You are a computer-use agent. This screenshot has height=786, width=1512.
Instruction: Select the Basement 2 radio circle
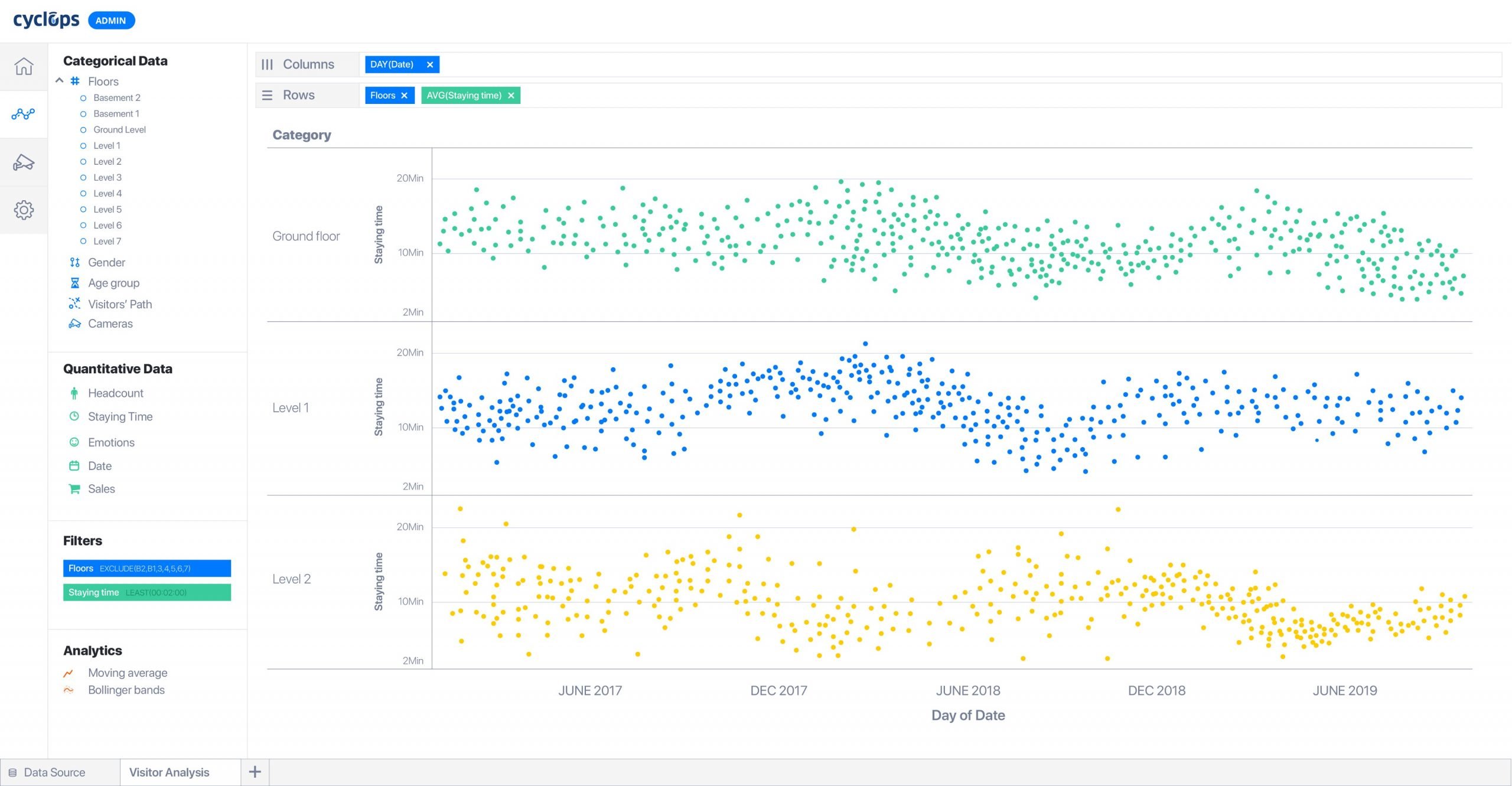(83, 98)
